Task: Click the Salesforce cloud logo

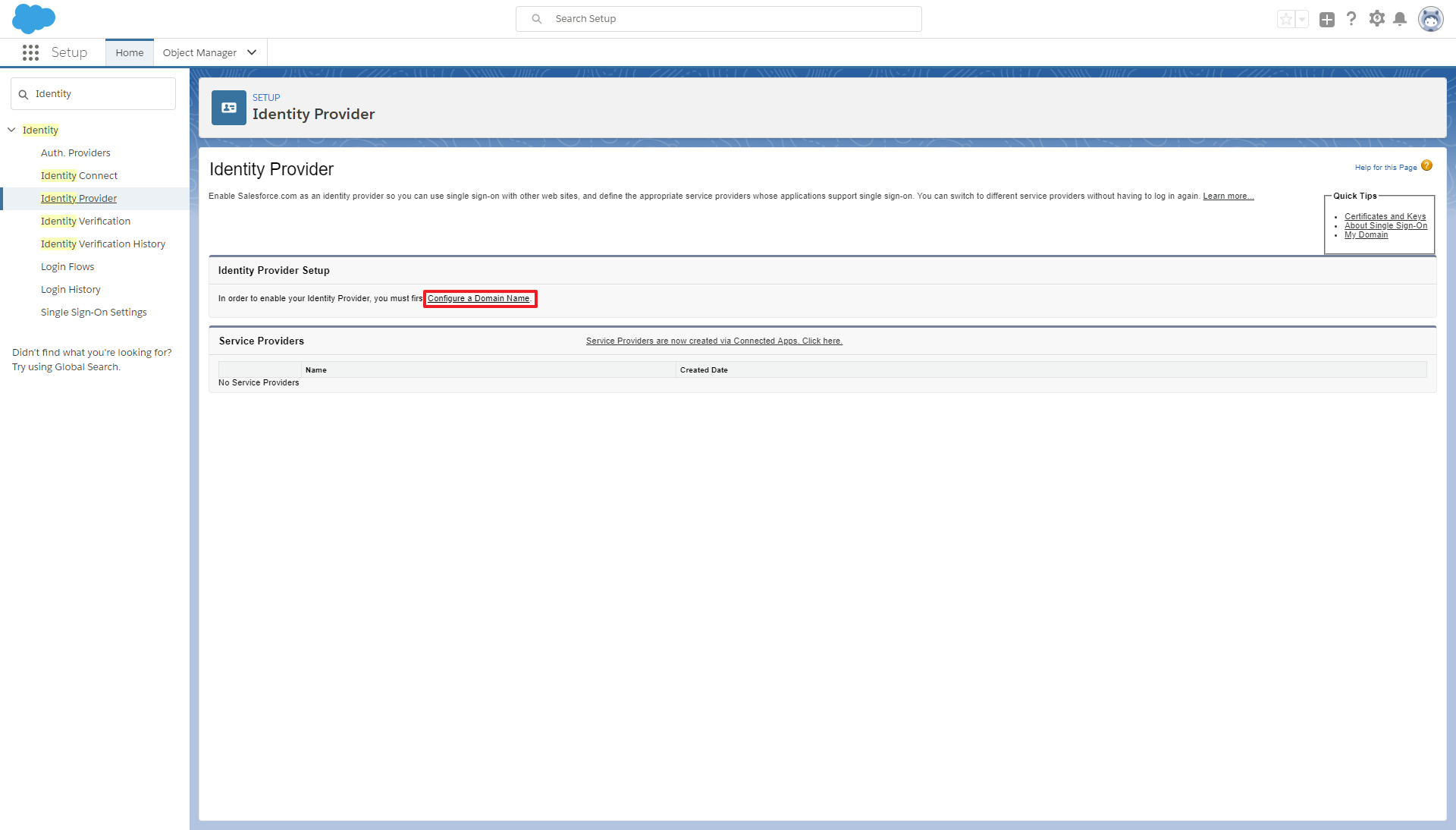Action: [x=33, y=18]
